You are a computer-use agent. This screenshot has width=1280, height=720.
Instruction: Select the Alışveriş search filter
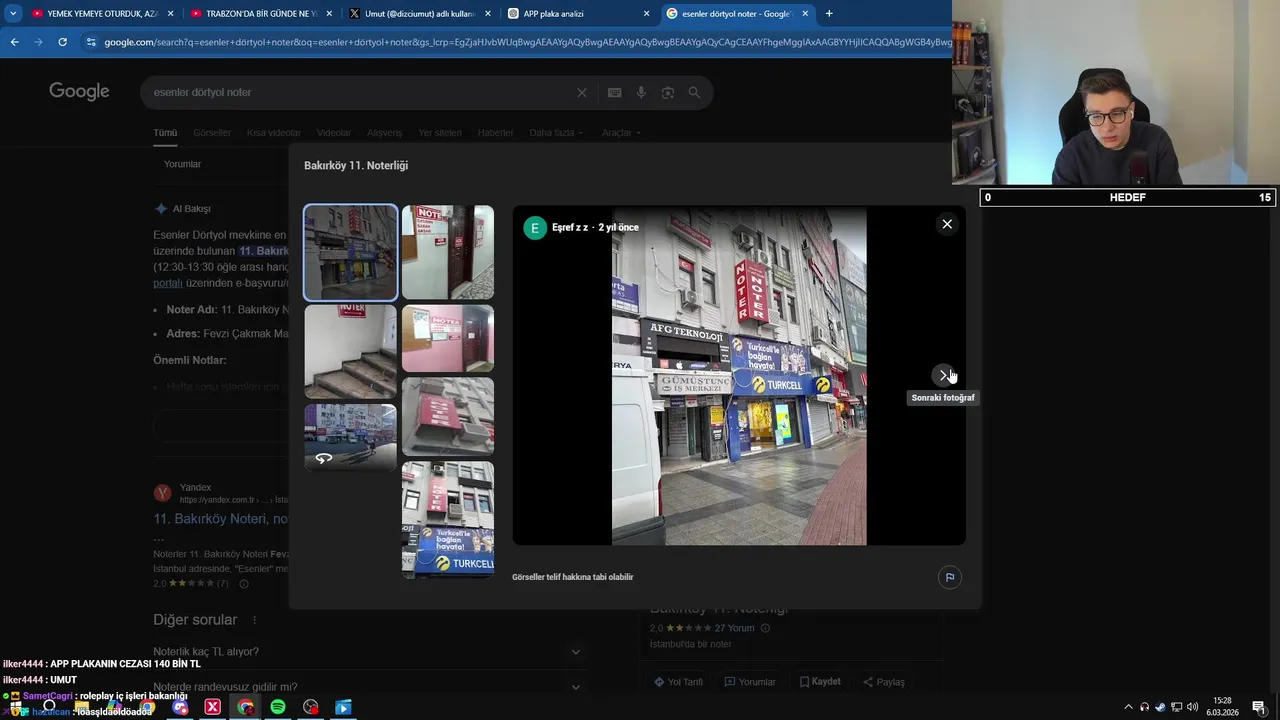tap(385, 133)
